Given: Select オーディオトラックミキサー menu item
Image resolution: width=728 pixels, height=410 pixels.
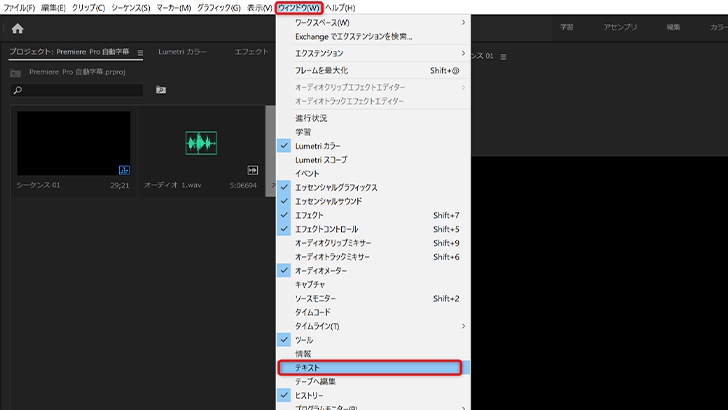Looking at the screenshot, I should pos(373,257).
